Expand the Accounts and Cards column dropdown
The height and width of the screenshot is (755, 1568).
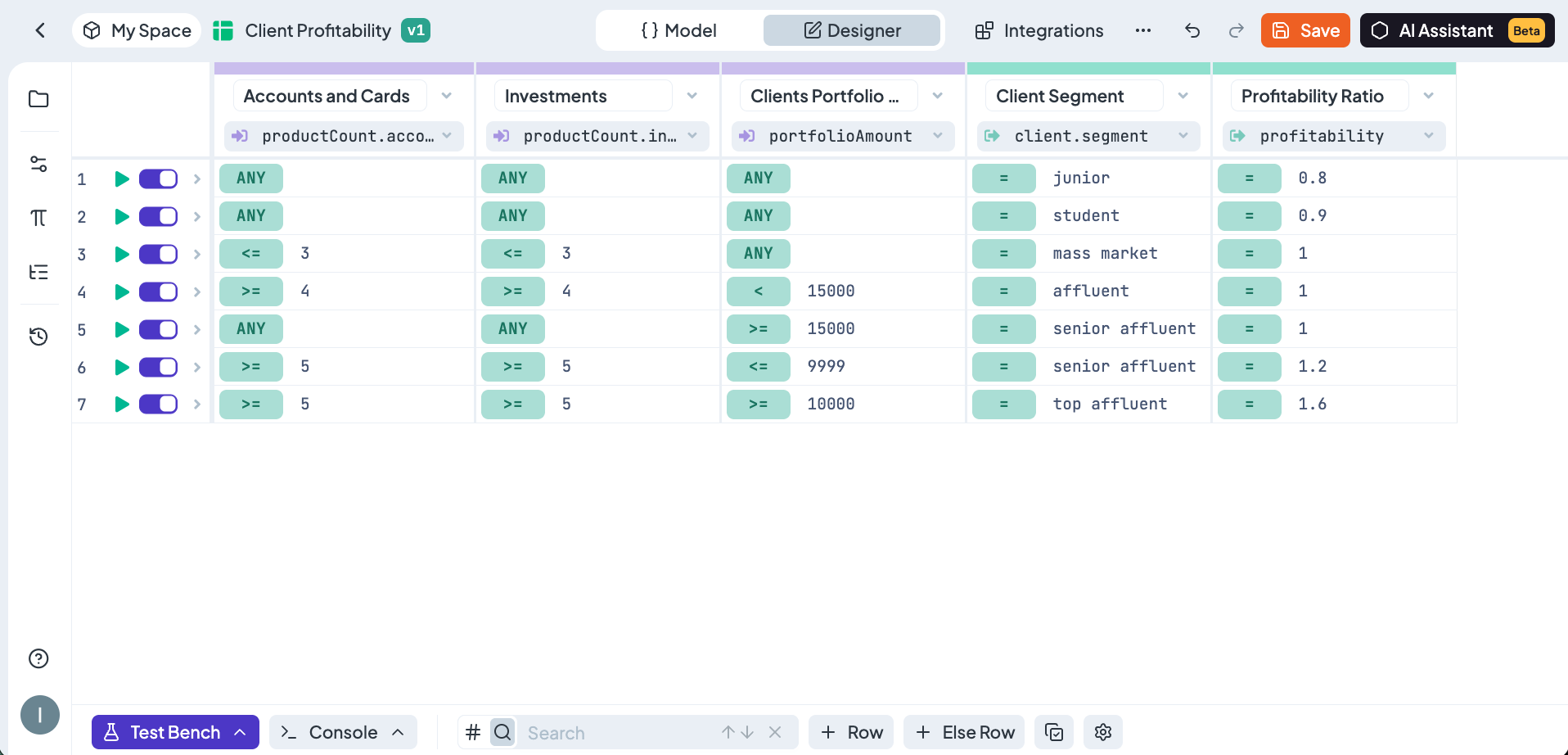[x=447, y=96]
